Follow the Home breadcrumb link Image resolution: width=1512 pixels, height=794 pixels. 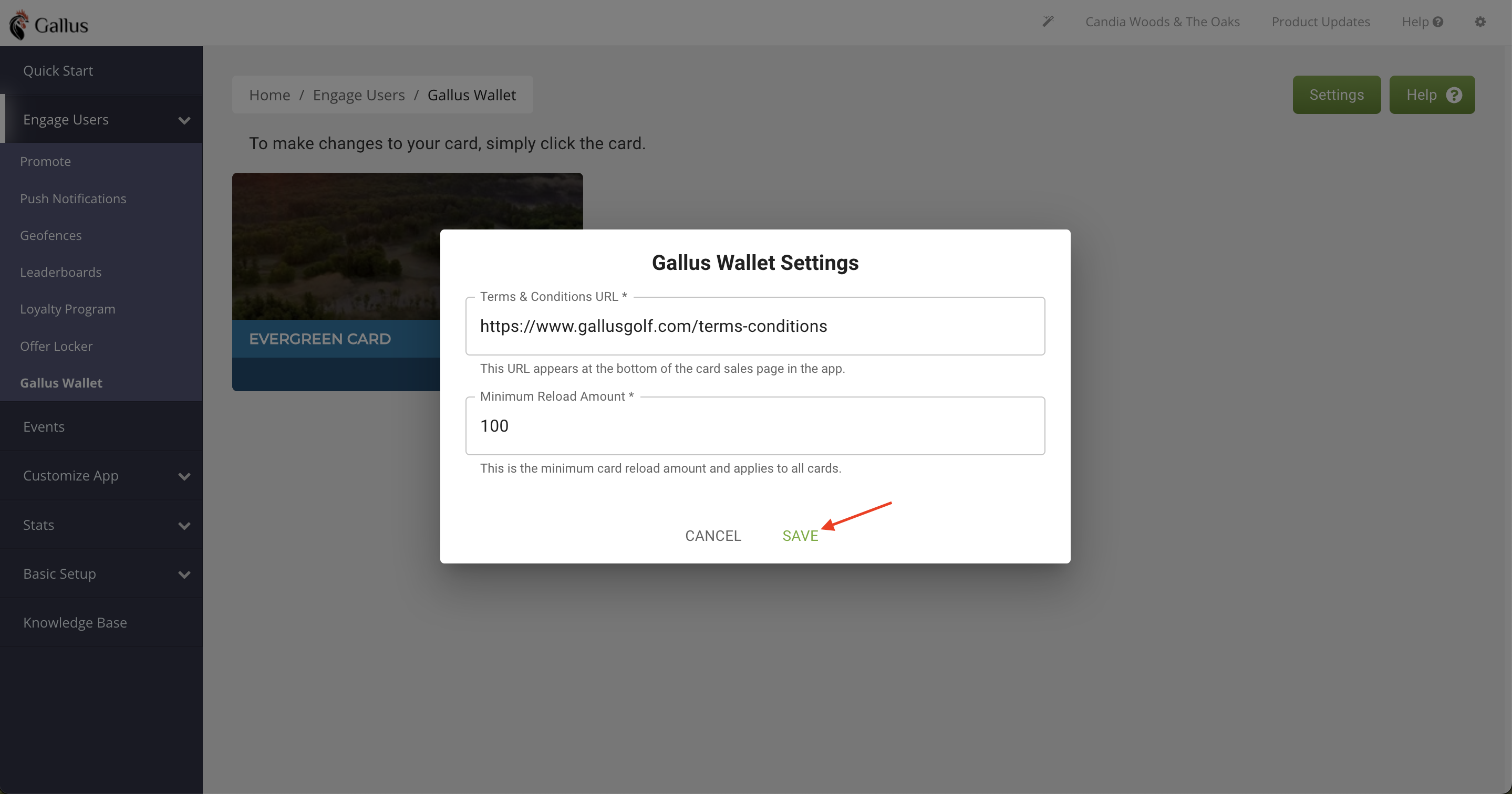[270, 95]
